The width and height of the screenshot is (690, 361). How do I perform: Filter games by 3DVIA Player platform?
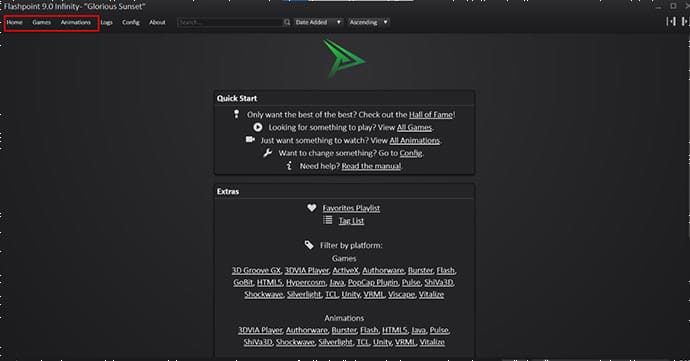click(307, 270)
